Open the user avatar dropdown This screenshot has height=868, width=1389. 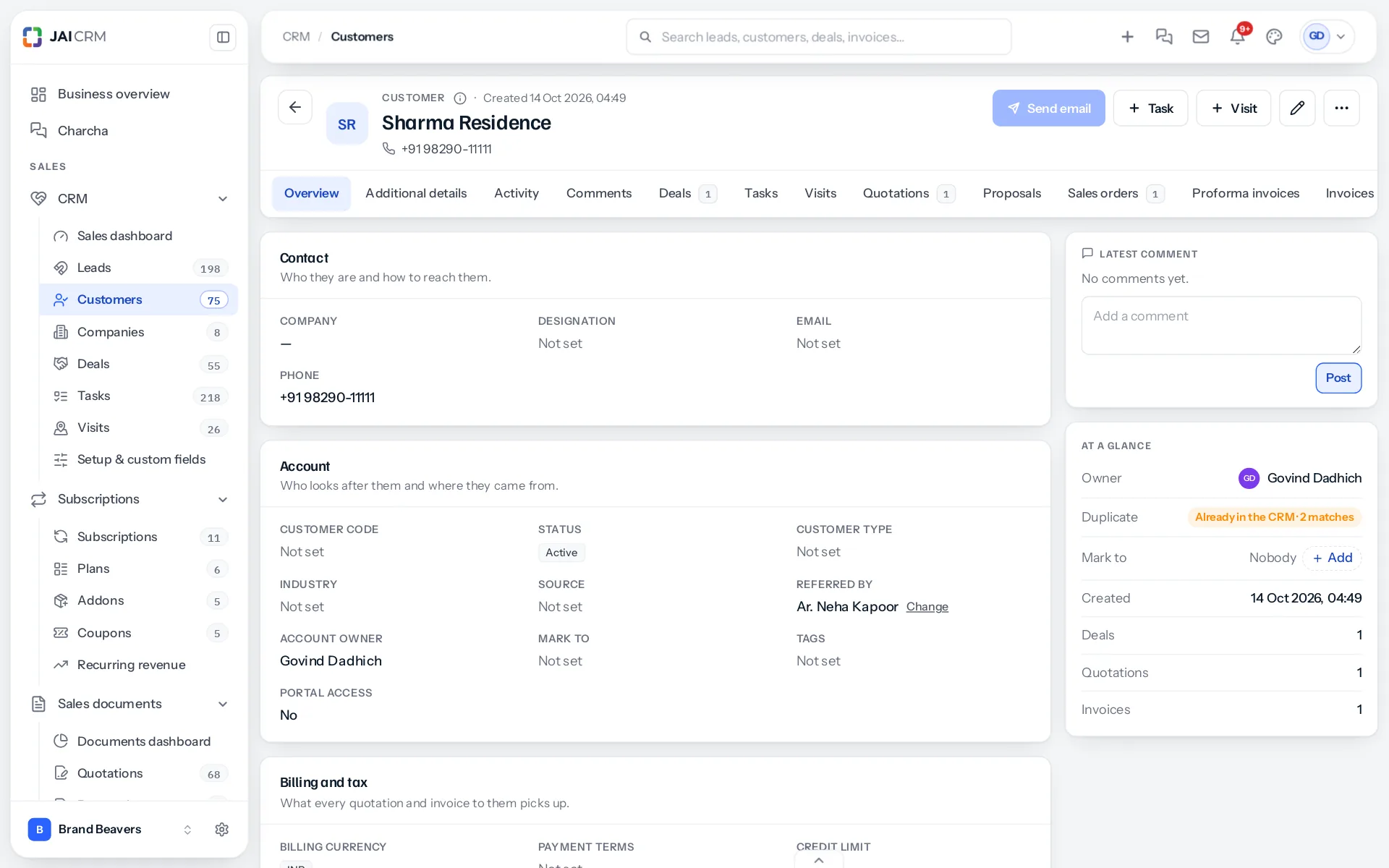(1328, 37)
